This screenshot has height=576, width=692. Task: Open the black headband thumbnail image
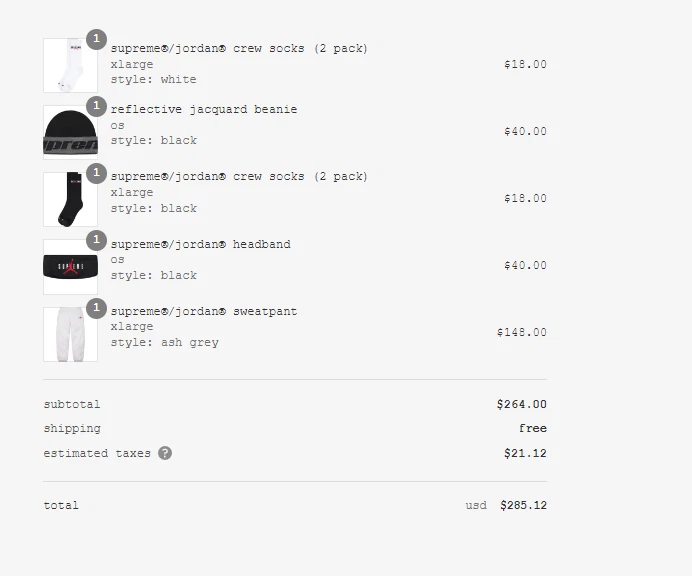pos(70,267)
